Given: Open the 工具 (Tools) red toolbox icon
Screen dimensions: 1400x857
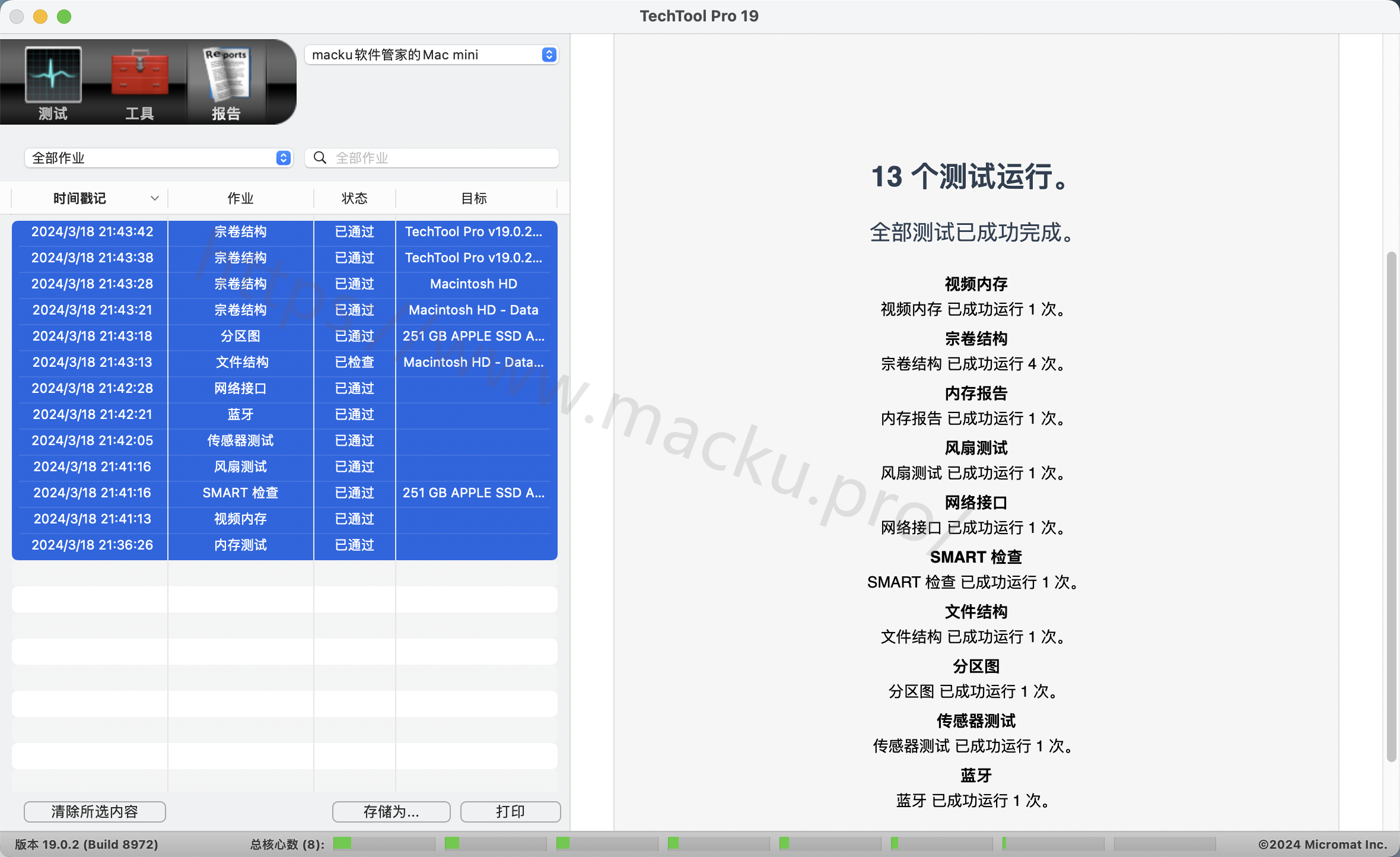Looking at the screenshot, I should pos(139,74).
